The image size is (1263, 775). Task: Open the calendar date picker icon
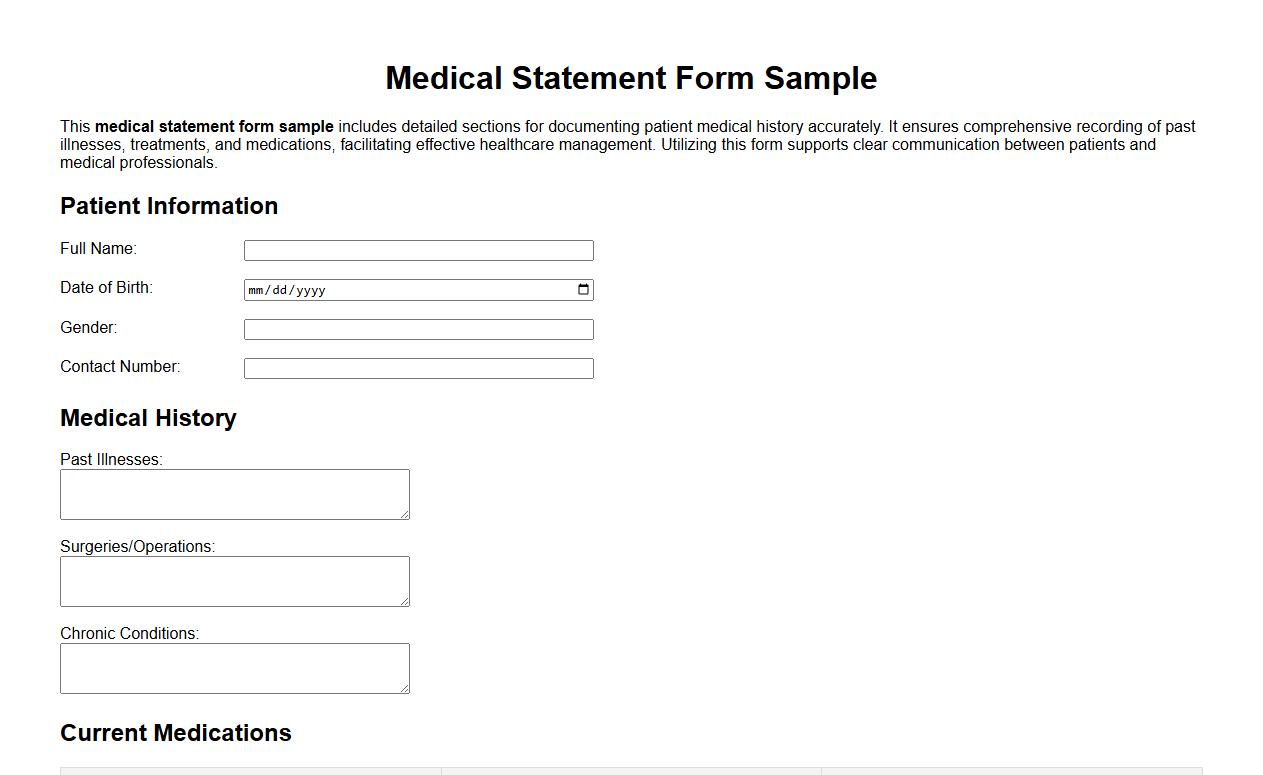pyautogui.click(x=583, y=289)
